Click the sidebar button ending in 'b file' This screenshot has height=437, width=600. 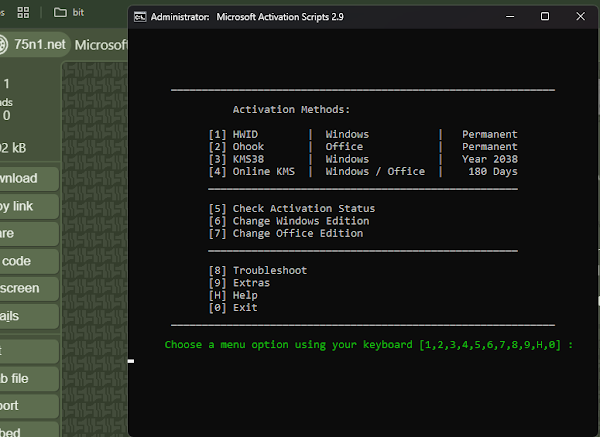click(x=29, y=378)
